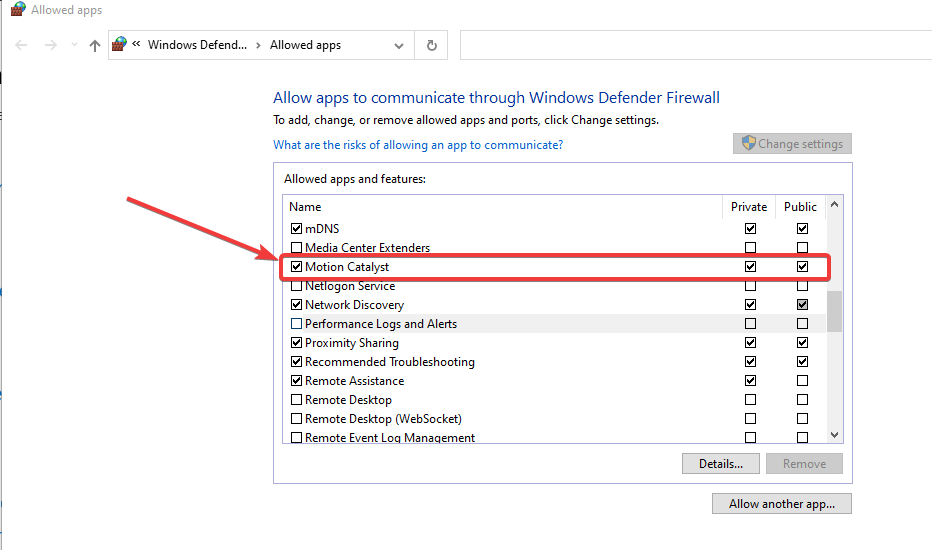Toggle Recommended Troubleshooting Private checkbox
The width and height of the screenshot is (932, 550).
click(x=751, y=362)
